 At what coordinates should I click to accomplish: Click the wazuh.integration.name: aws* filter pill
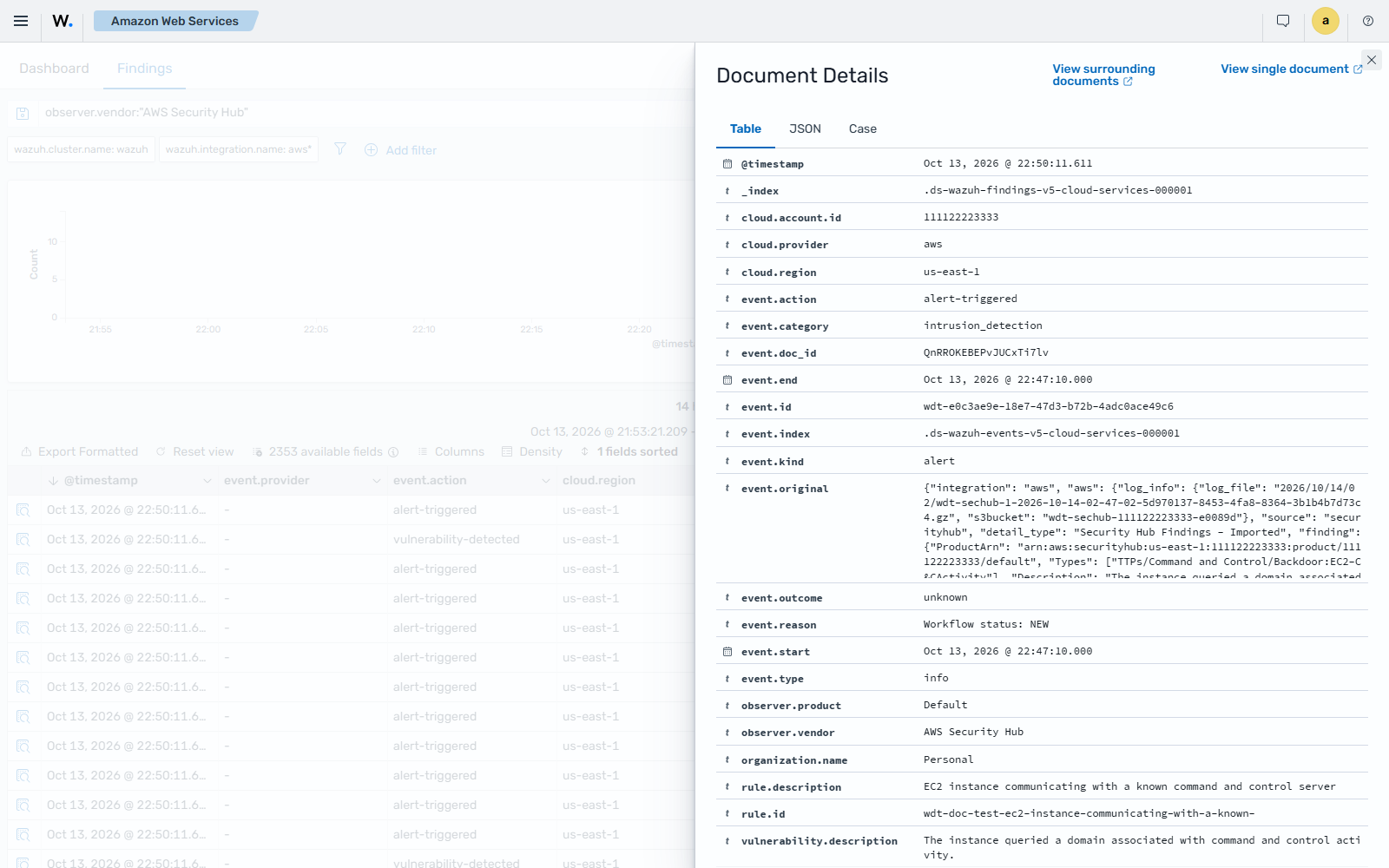[x=239, y=149]
